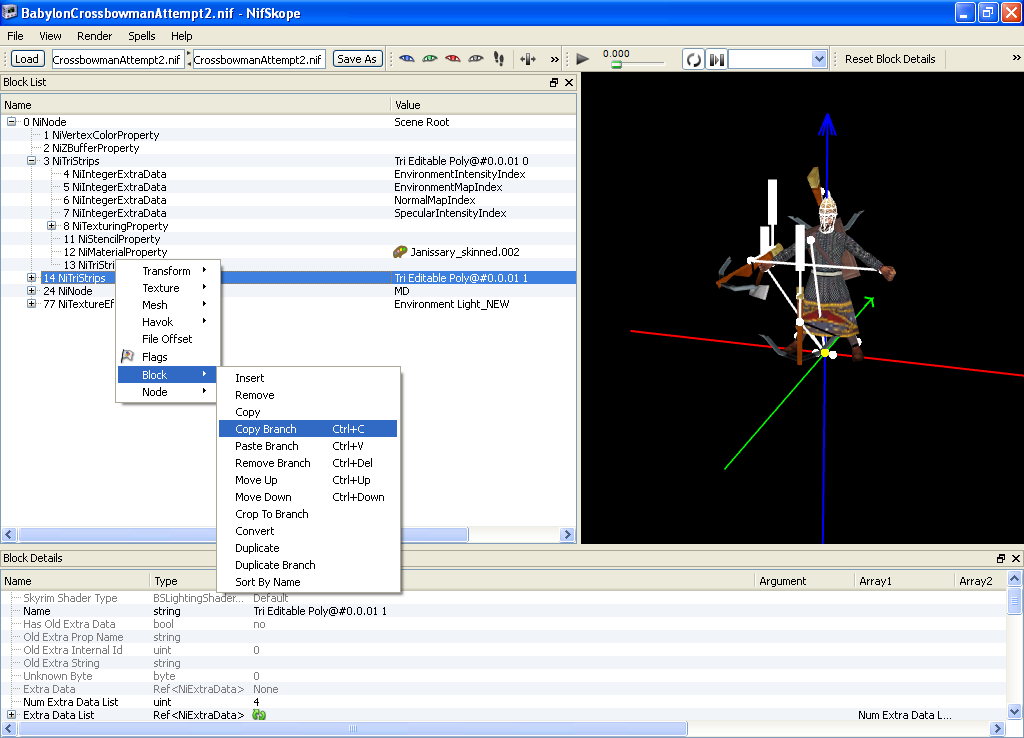The image size is (1024, 738).
Task: Click the red eye view icon
Action: click(x=453, y=59)
